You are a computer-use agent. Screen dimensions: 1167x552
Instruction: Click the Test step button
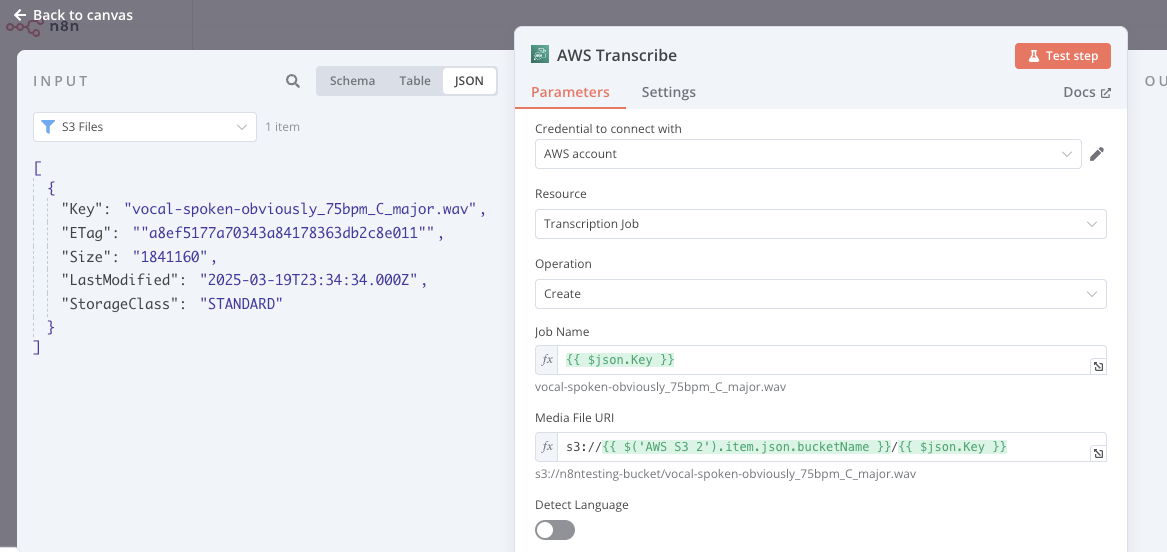[1062, 56]
